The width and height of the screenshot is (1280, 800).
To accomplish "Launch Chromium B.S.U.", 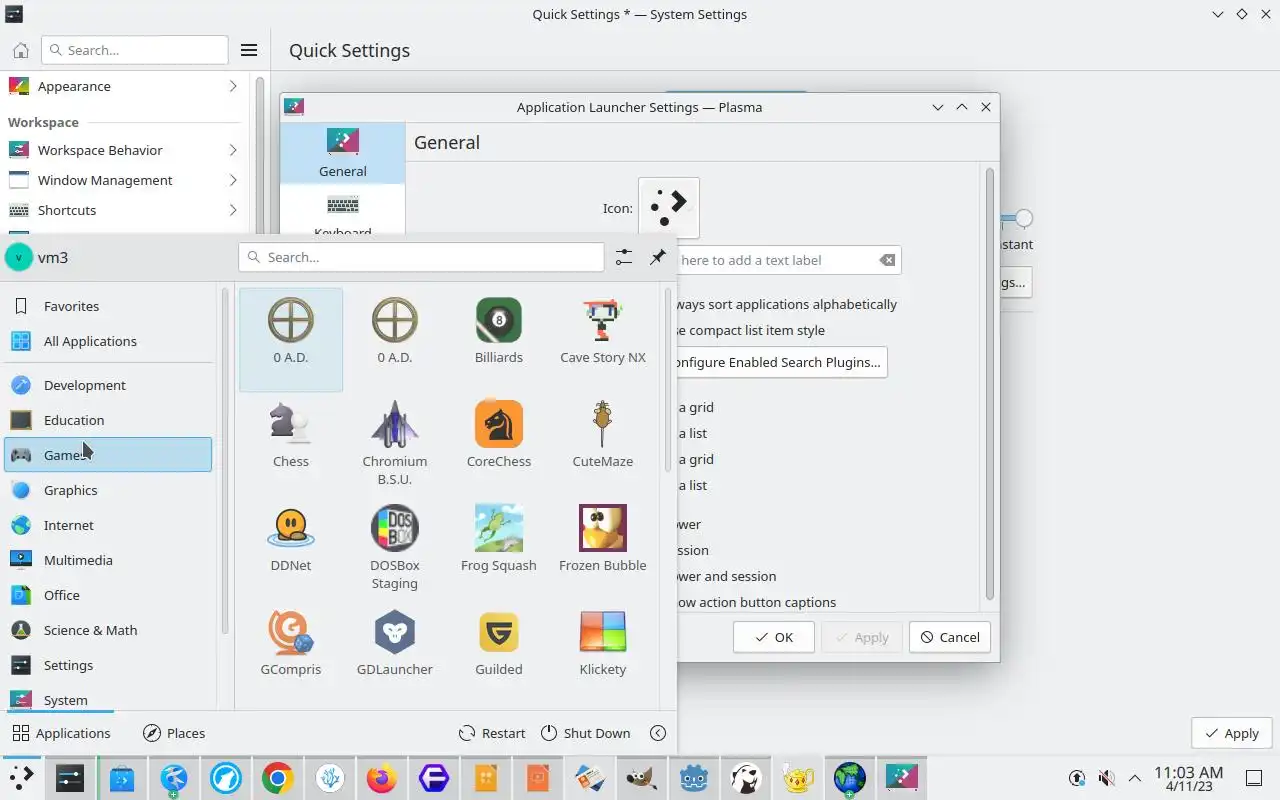I will coord(395,443).
